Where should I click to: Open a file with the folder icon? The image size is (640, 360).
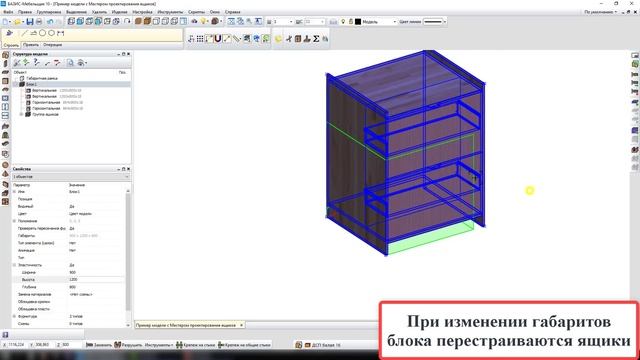[x=17, y=22]
